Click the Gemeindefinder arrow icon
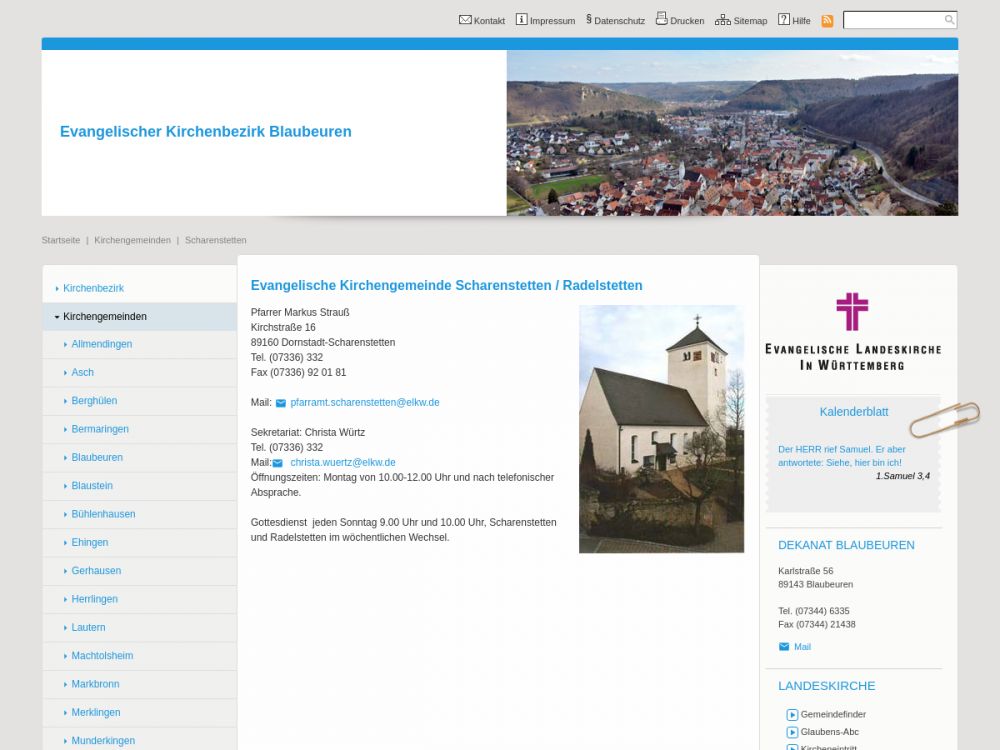 pyautogui.click(x=792, y=715)
